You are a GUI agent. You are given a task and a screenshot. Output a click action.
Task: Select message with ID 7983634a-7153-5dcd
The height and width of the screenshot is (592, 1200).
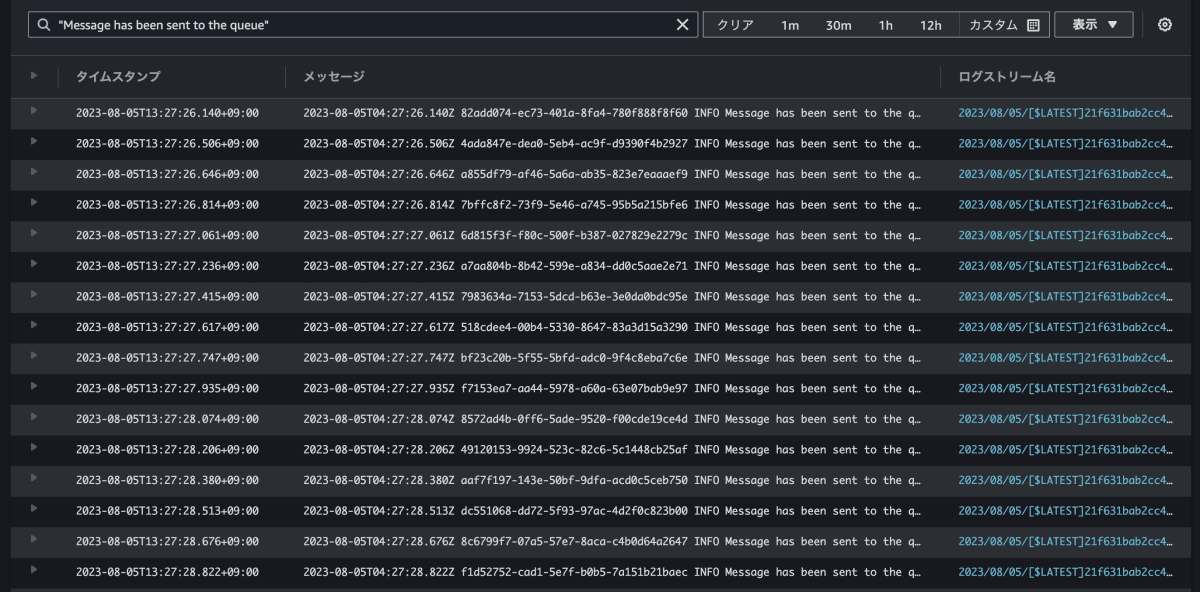coord(612,297)
